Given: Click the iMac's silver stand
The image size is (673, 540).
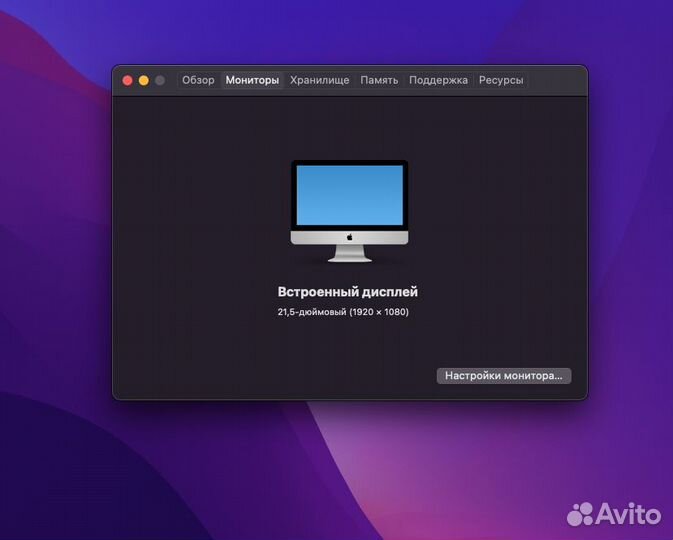Looking at the screenshot, I should click(x=350, y=254).
